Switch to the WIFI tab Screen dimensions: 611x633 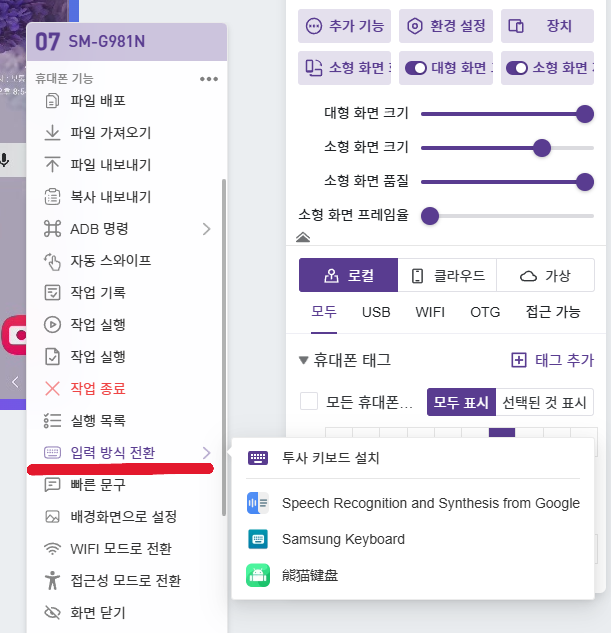(430, 312)
